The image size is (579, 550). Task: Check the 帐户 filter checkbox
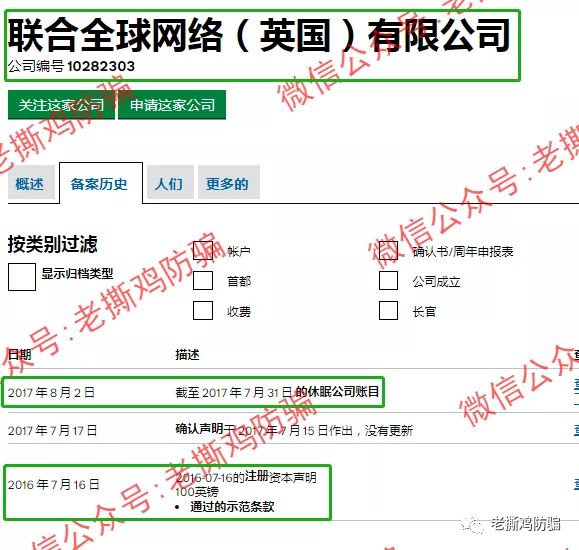coord(203,250)
